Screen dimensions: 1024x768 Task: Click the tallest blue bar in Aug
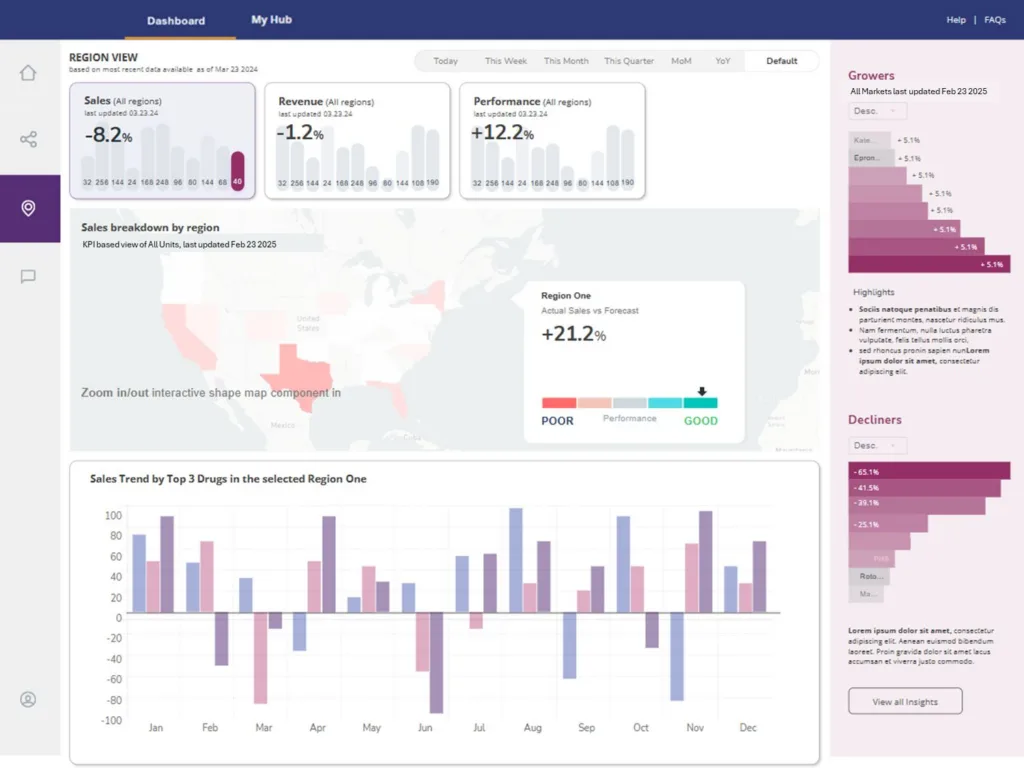[515, 560]
